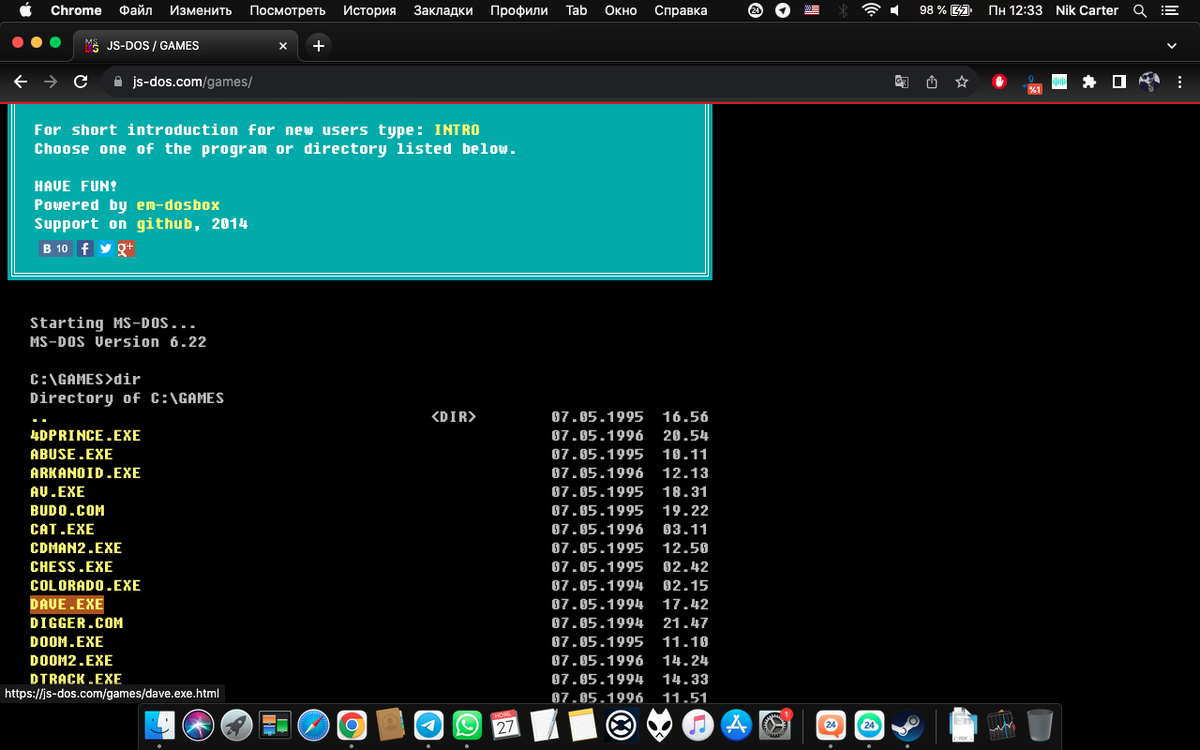Open a new tab with plus button
The width and height of the screenshot is (1200, 750).
318,45
